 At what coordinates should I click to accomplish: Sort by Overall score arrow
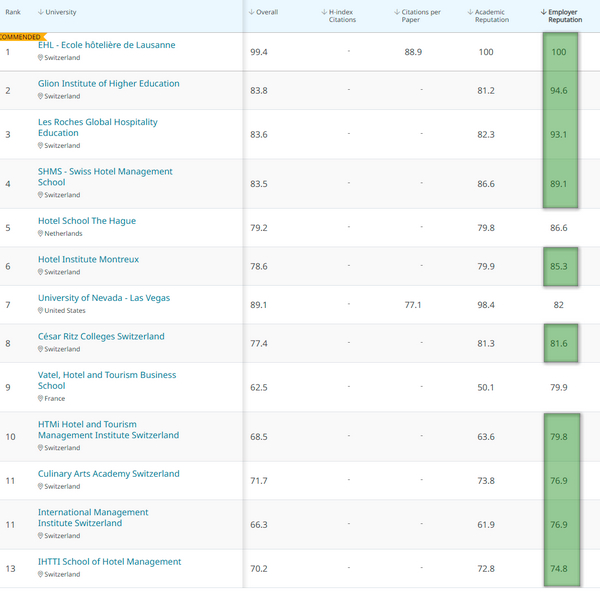pyautogui.click(x=251, y=12)
